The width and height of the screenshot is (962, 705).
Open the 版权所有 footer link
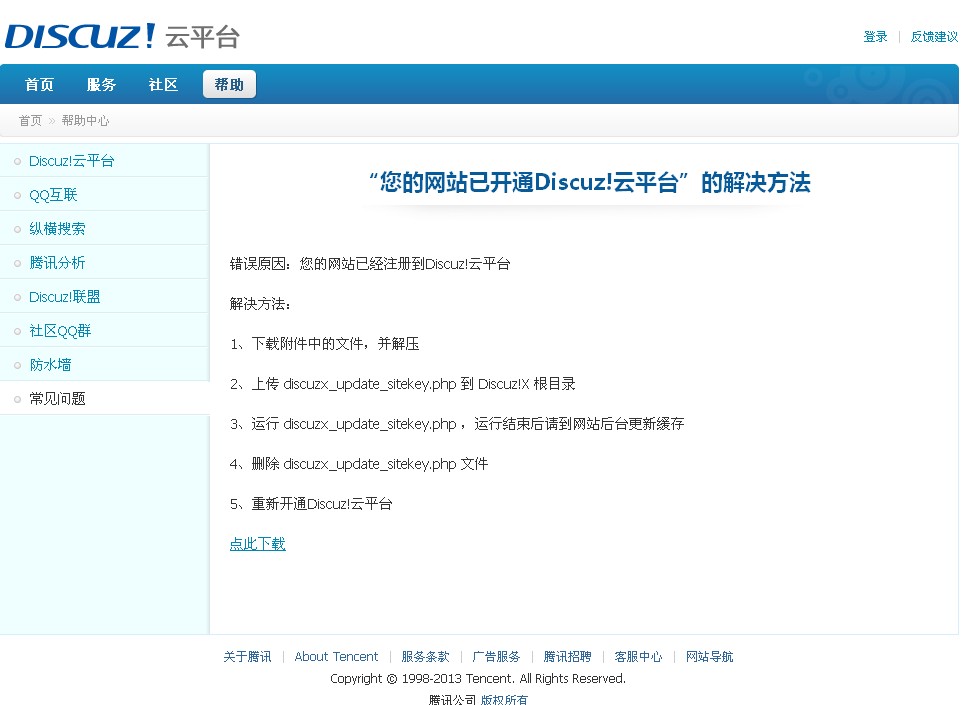(504, 699)
